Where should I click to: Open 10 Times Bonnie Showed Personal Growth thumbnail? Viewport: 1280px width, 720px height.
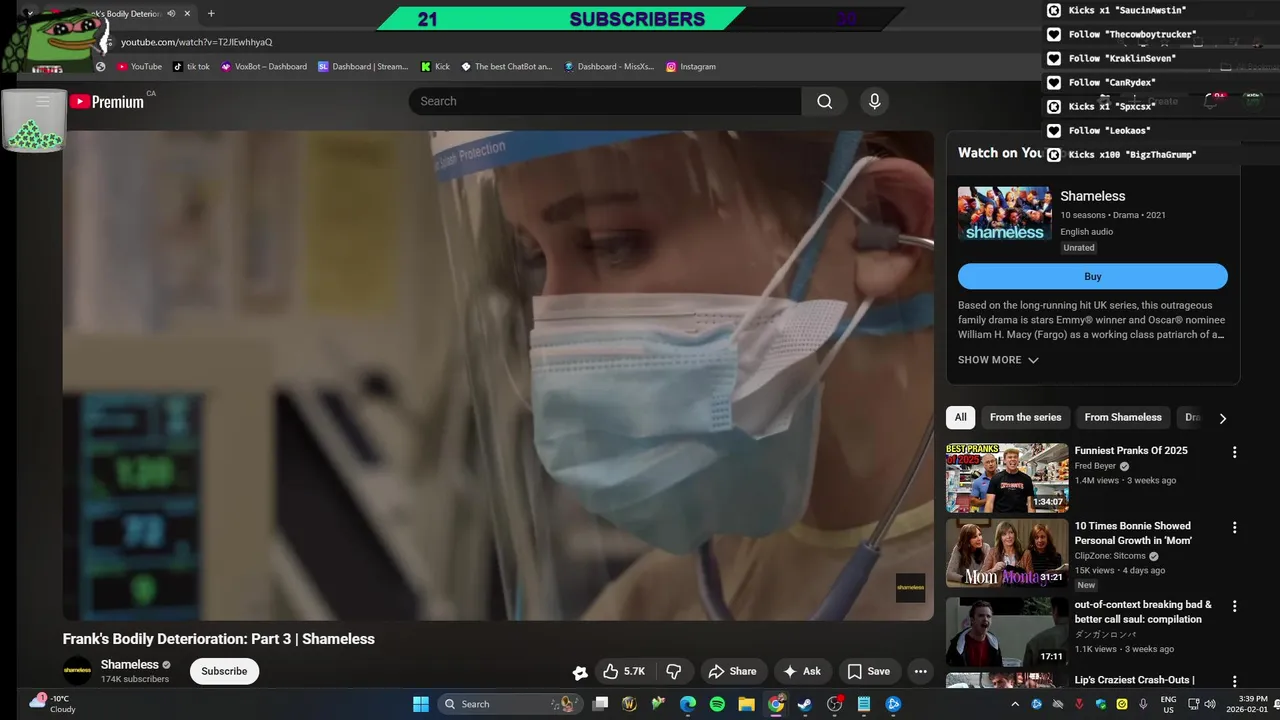click(1007, 552)
